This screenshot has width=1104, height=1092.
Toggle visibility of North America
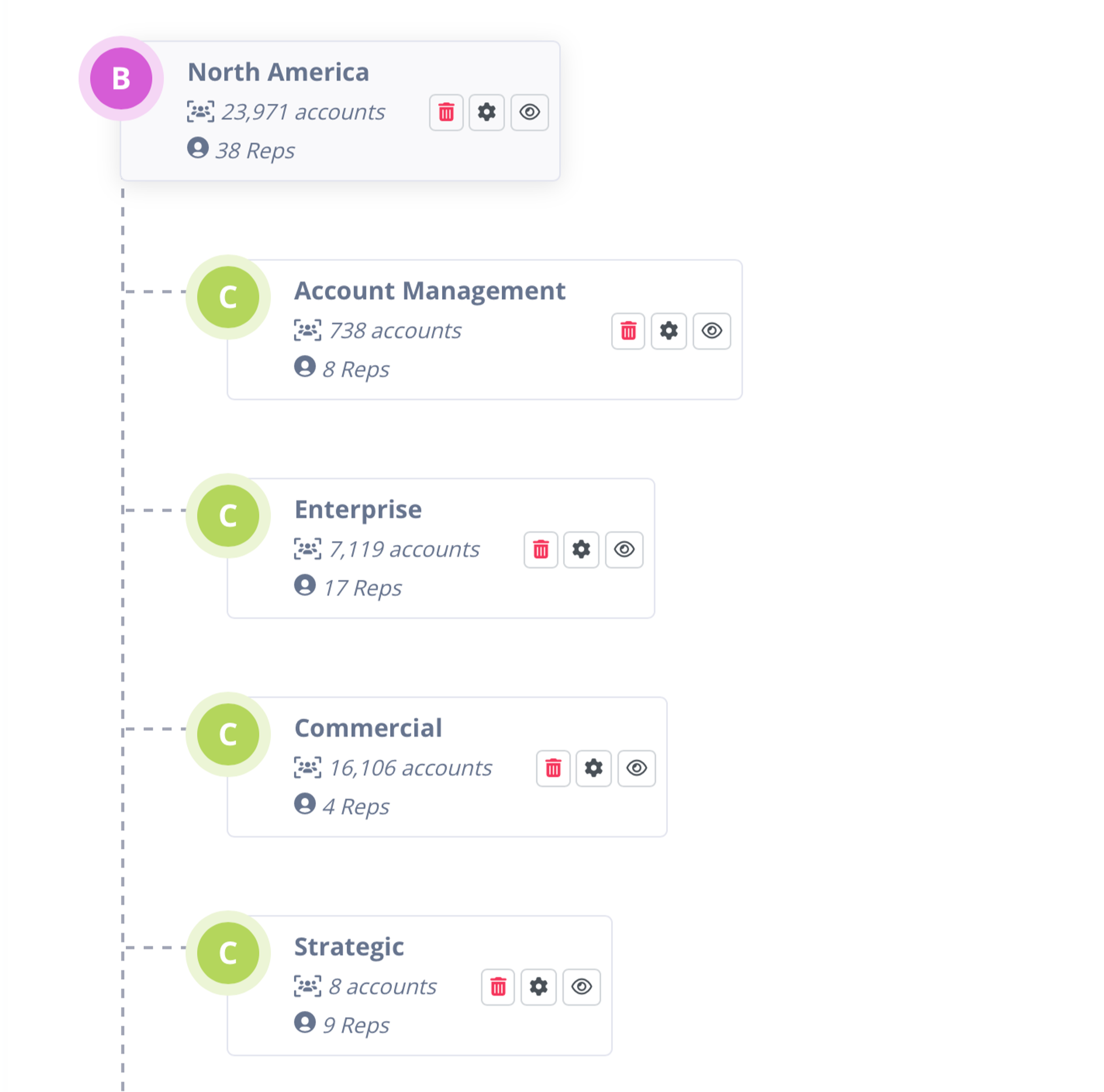529,112
